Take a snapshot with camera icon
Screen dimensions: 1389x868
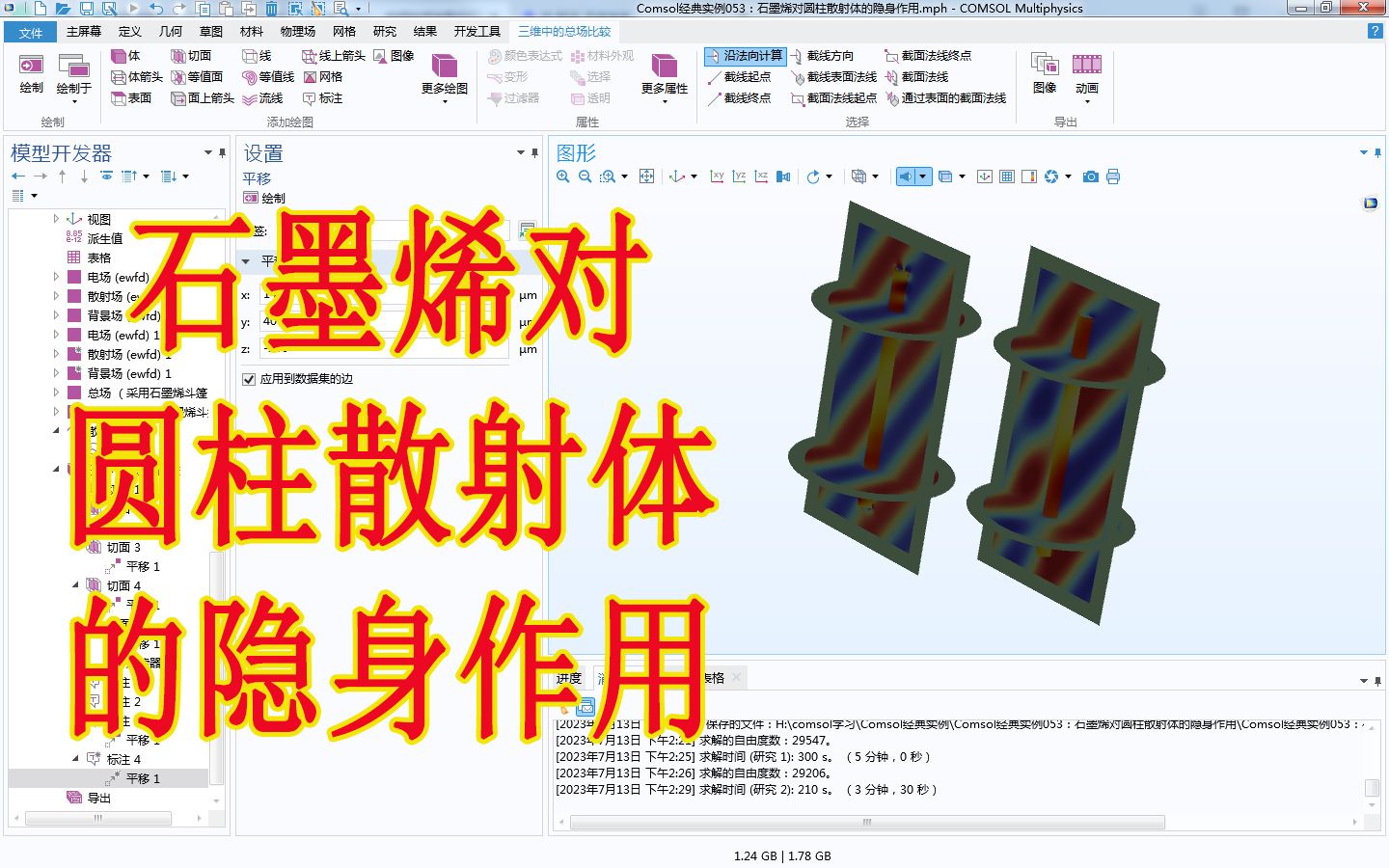click(x=1090, y=176)
